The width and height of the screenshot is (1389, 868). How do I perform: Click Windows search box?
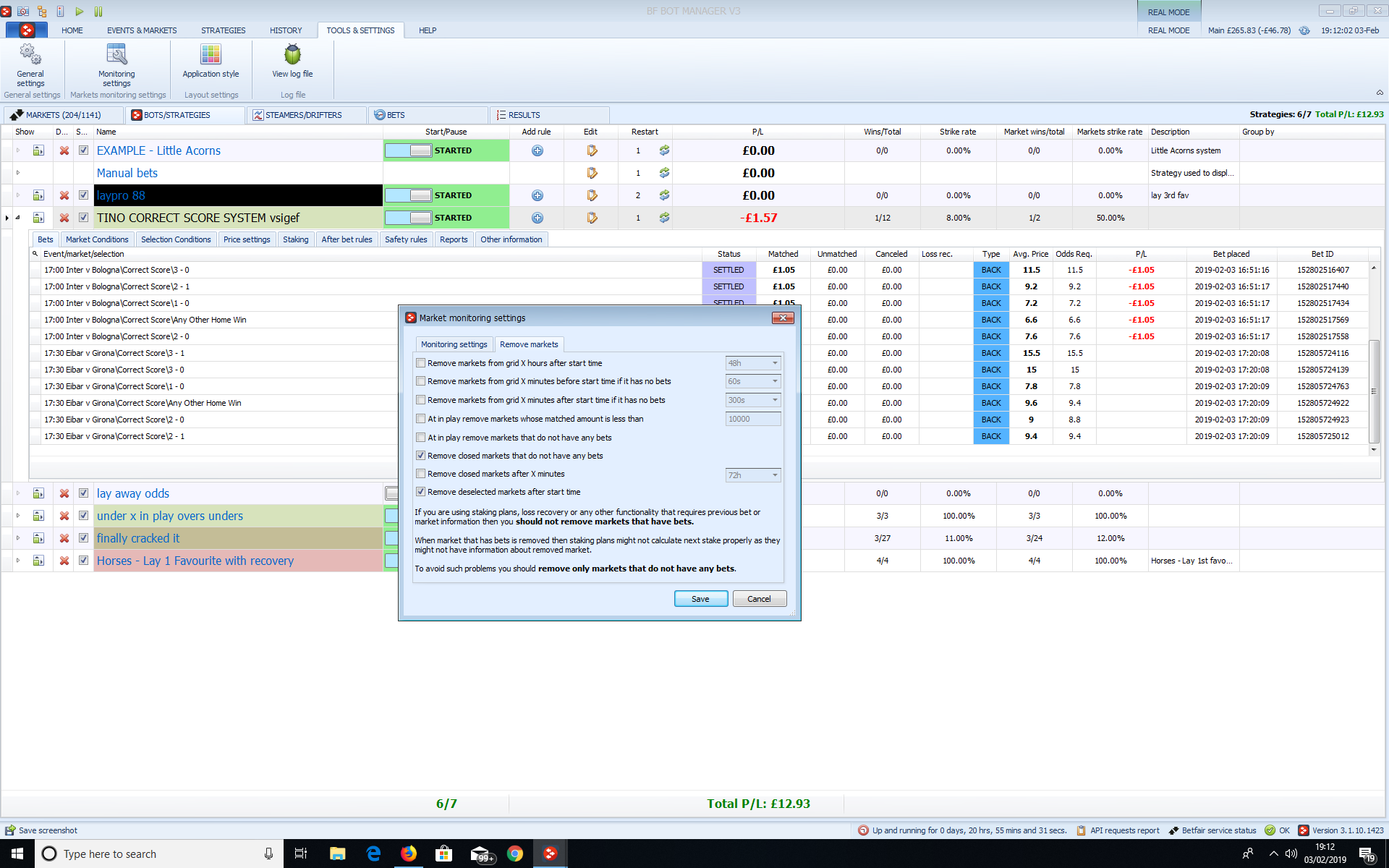tap(159, 854)
